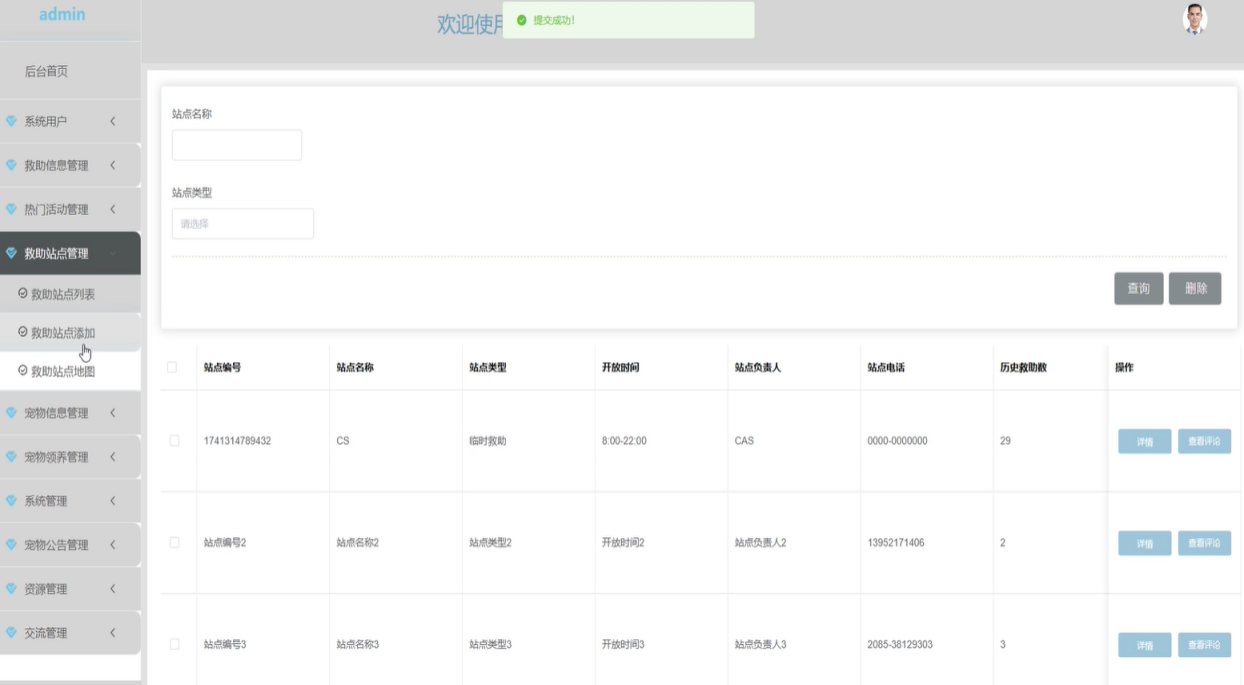Click the 开放时间 column header
The width and height of the screenshot is (1244, 685).
tap(620, 367)
